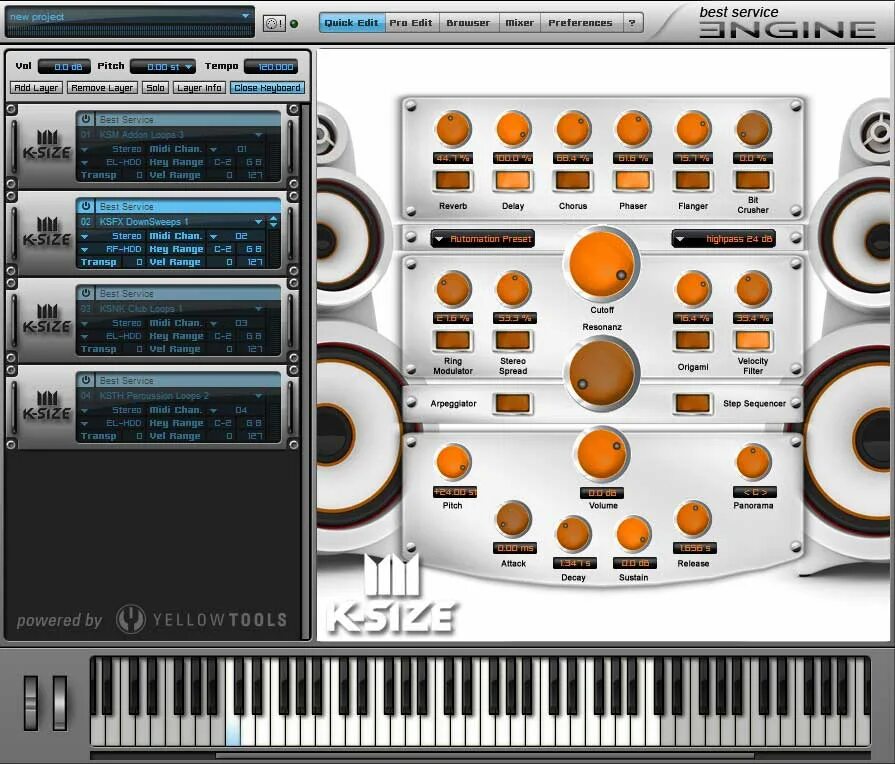This screenshot has height=764, width=895.
Task: Click the Flanger amount knob
Action: point(693,129)
